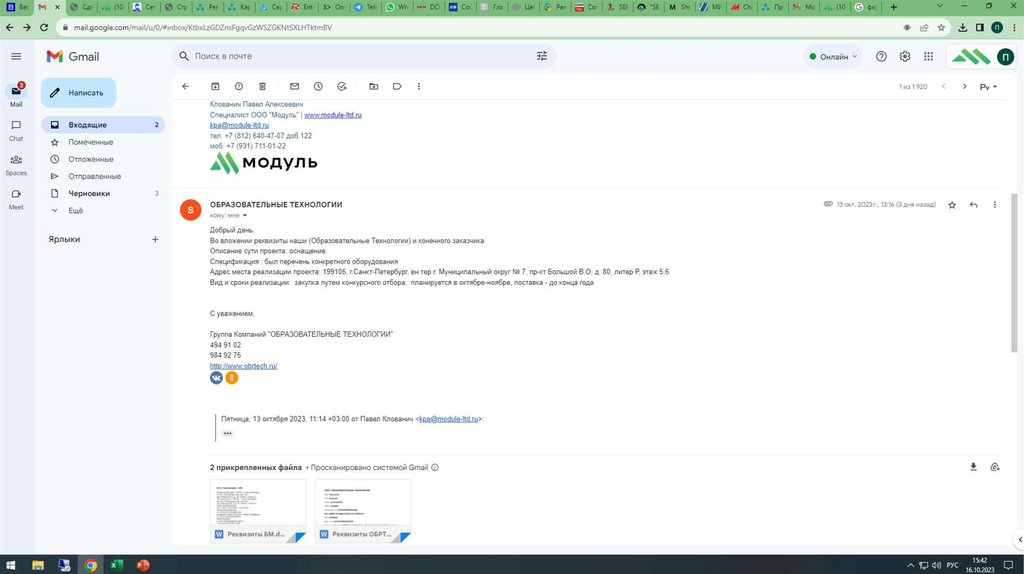Add a new label with plus icon

coord(155,240)
